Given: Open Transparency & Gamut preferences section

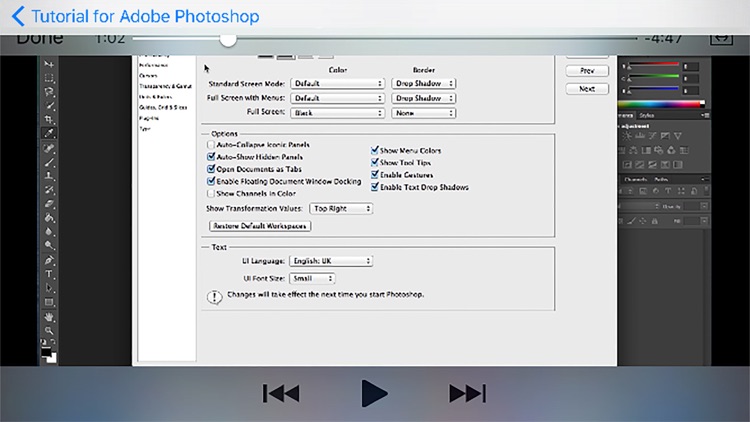Looking at the screenshot, I should [x=165, y=86].
